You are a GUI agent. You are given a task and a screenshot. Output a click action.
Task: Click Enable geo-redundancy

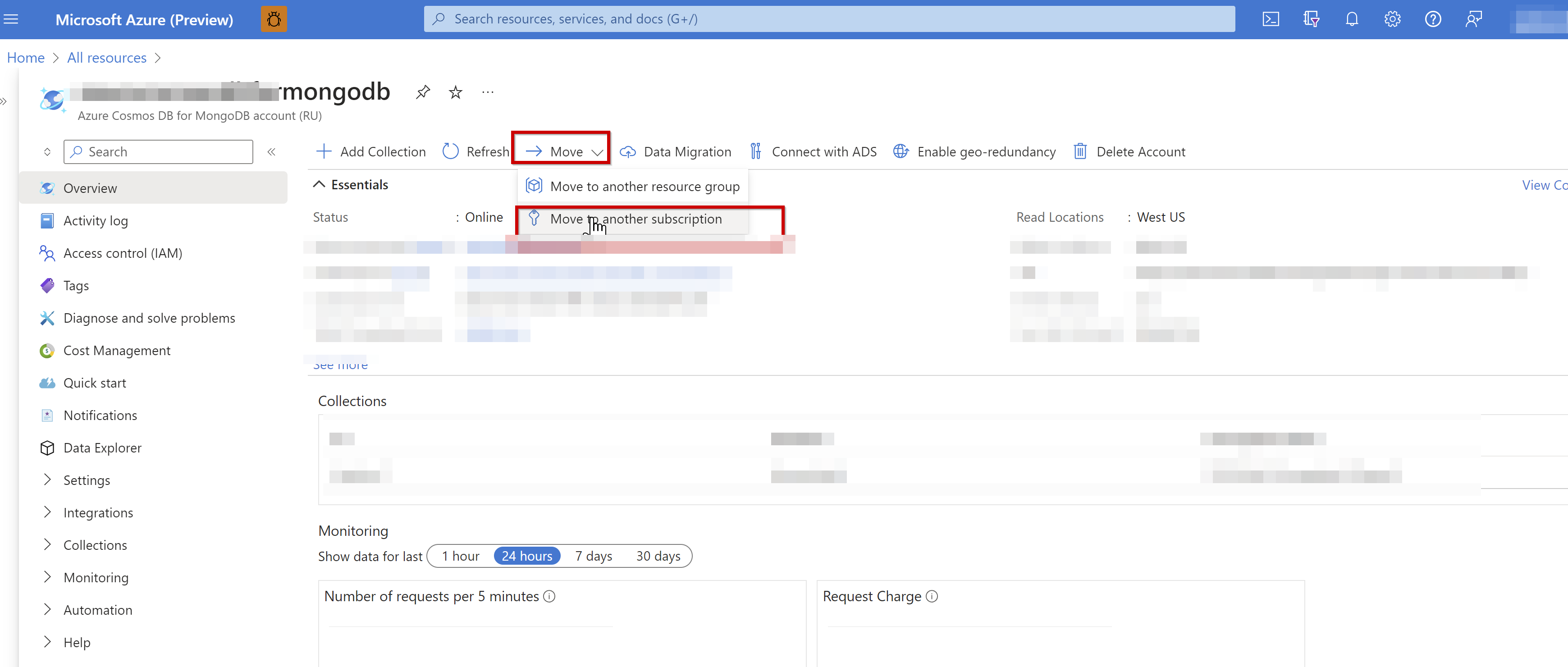pyautogui.click(x=974, y=152)
